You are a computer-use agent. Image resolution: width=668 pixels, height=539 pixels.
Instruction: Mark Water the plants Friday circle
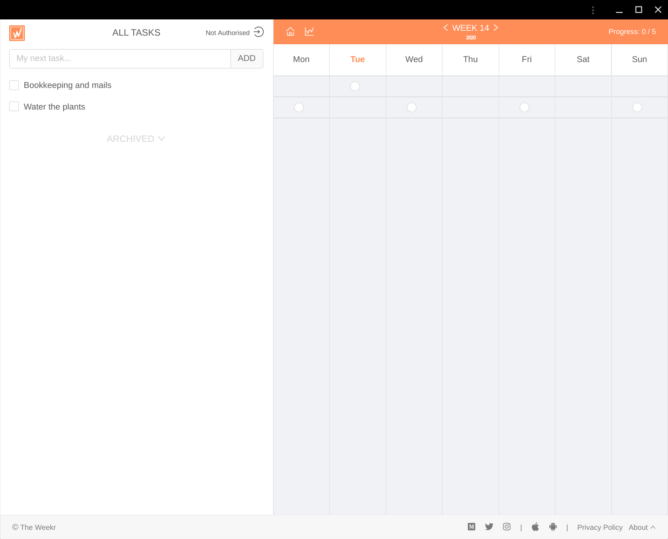pyautogui.click(x=524, y=107)
